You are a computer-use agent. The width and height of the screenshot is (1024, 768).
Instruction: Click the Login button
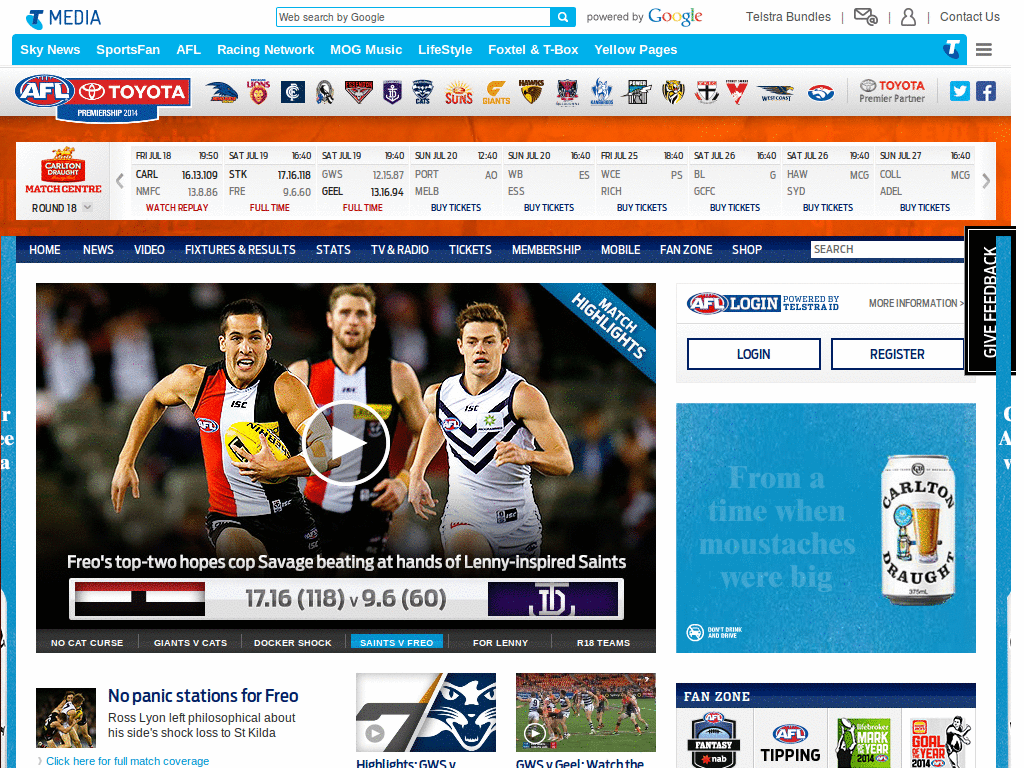click(754, 354)
